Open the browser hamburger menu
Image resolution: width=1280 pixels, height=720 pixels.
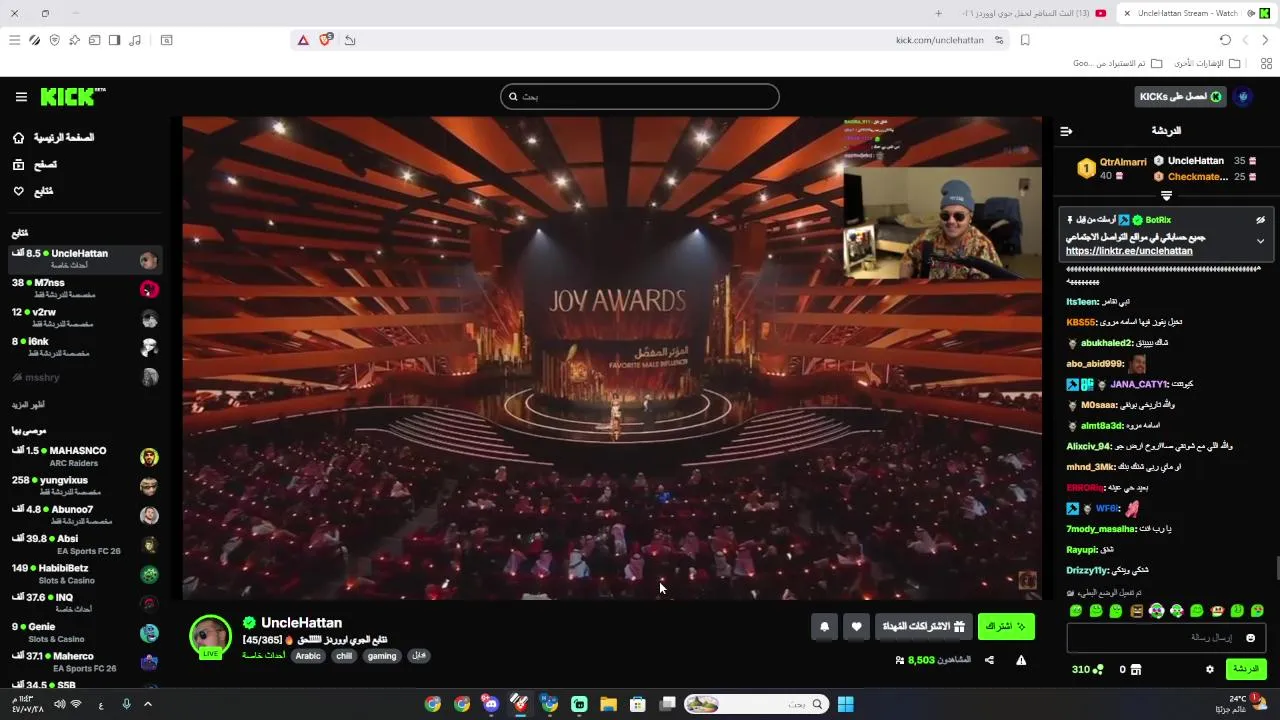(14, 40)
